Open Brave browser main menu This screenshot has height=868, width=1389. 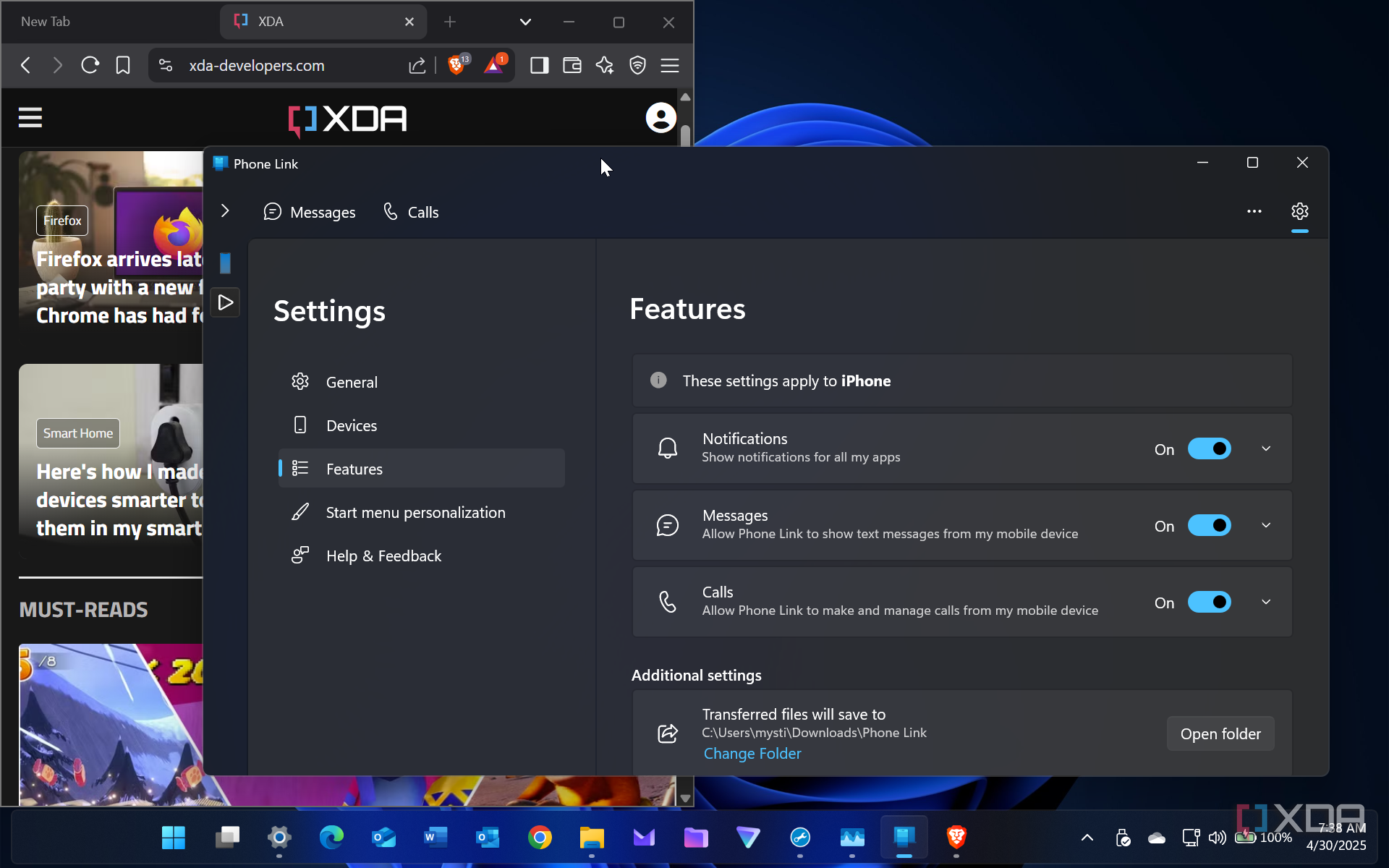[x=670, y=66]
